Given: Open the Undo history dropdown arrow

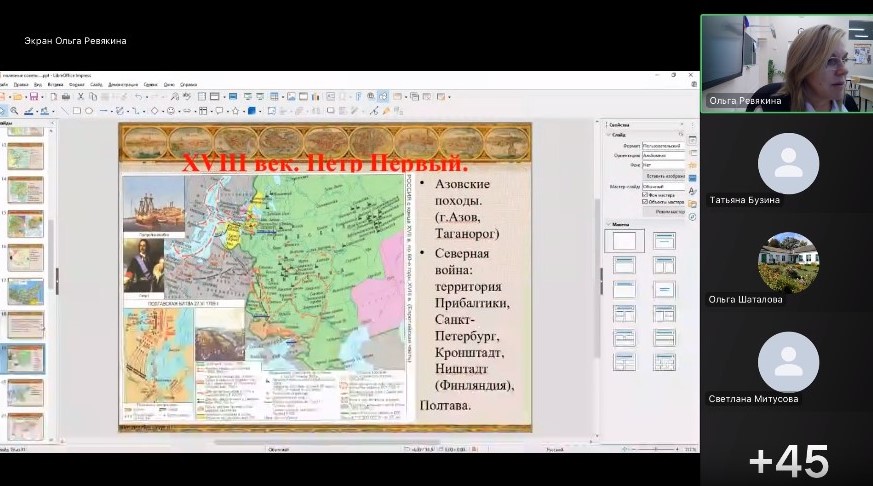Looking at the screenshot, I should (147, 96).
